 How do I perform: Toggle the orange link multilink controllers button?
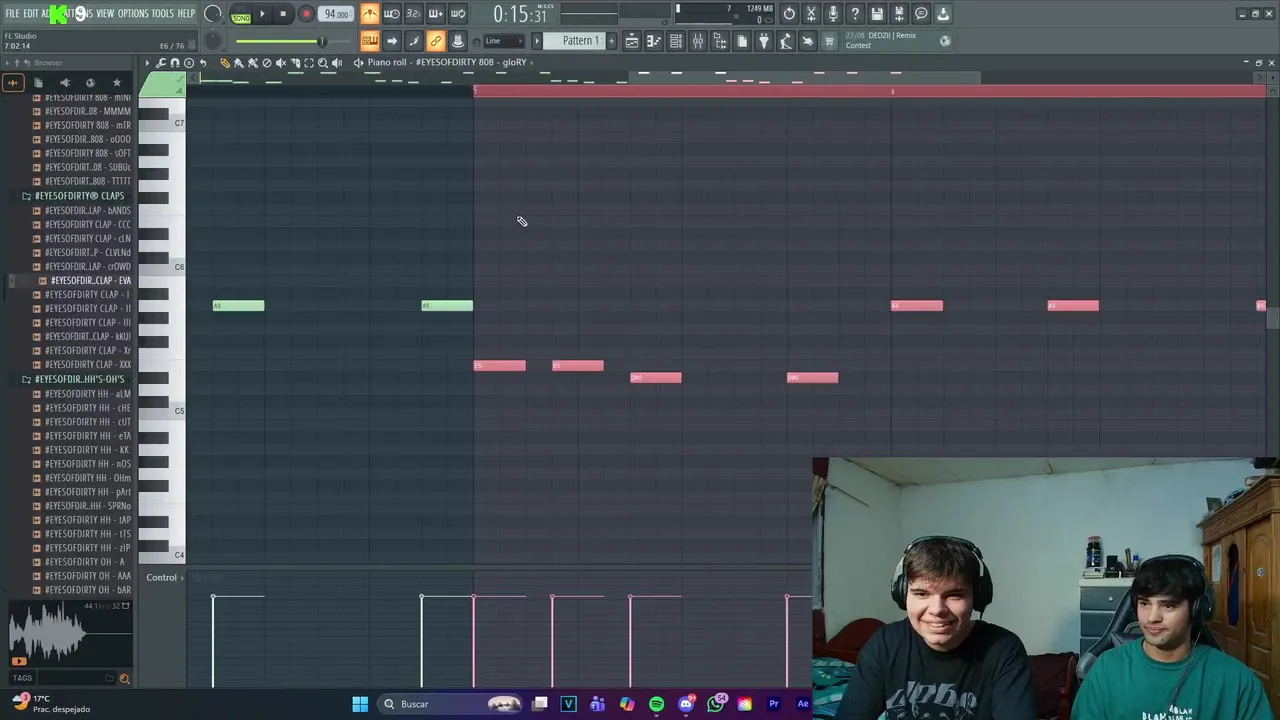tap(436, 41)
